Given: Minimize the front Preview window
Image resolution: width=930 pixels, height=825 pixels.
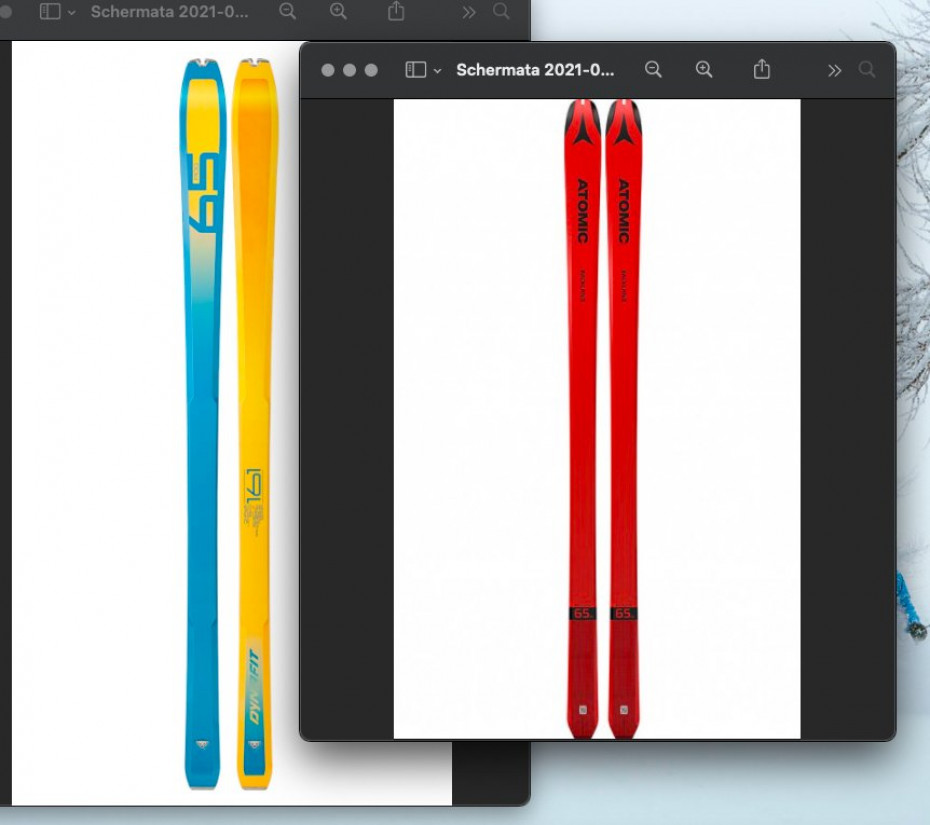Looking at the screenshot, I should [349, 70].
